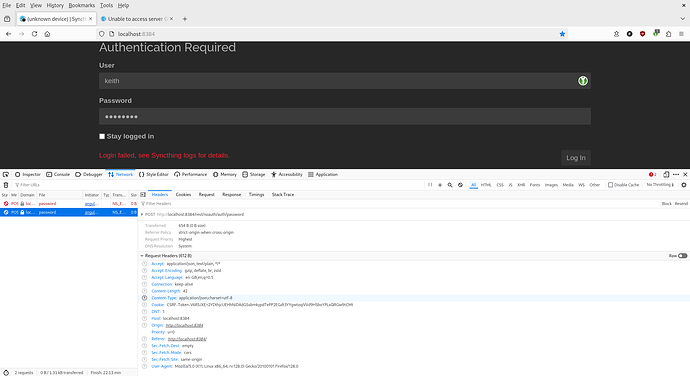This screenshot has height=376, width=690.
Task: Filter requests by Images
Action: point(551,185)
